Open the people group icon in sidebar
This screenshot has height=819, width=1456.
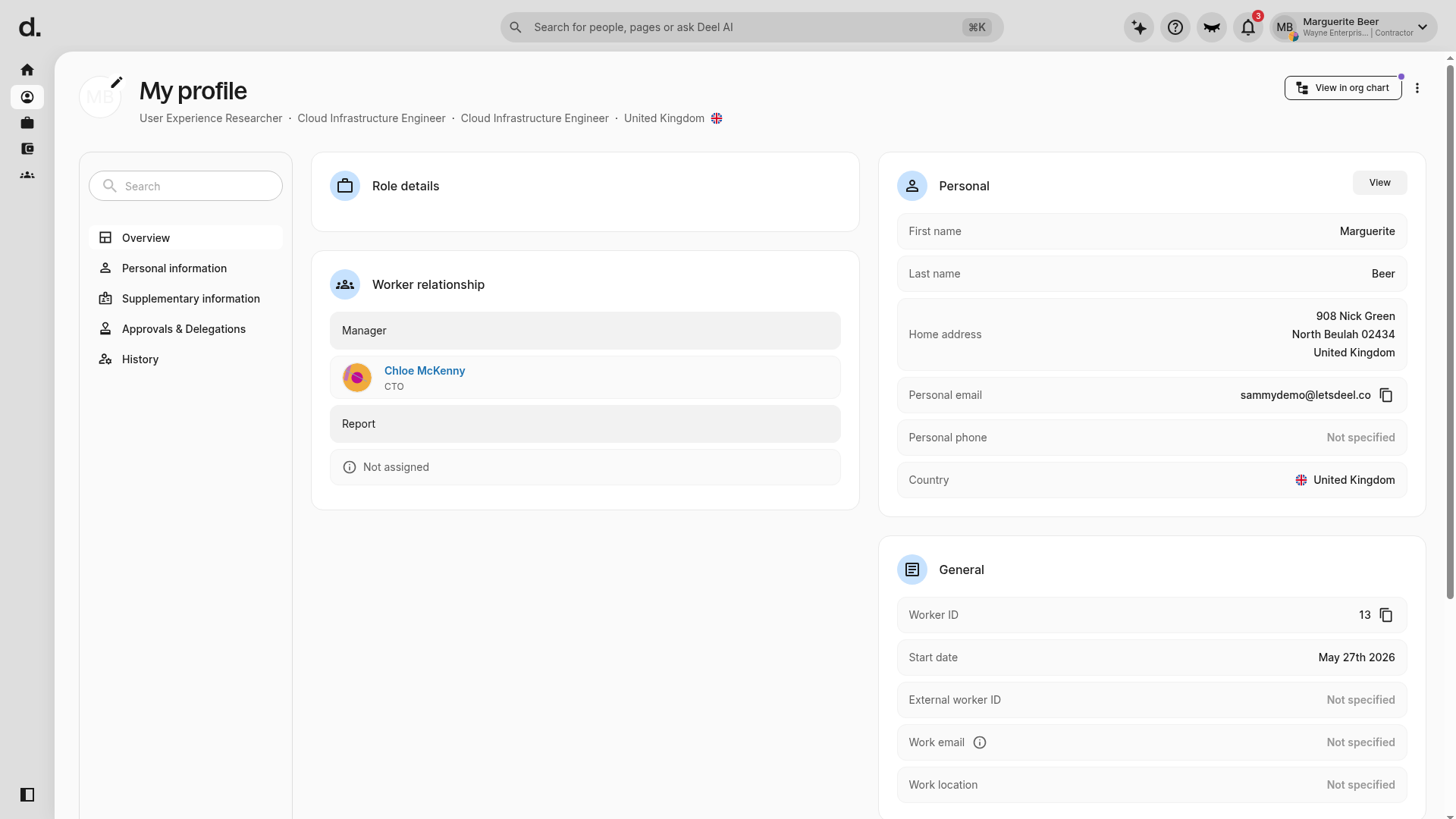point(27,175)
